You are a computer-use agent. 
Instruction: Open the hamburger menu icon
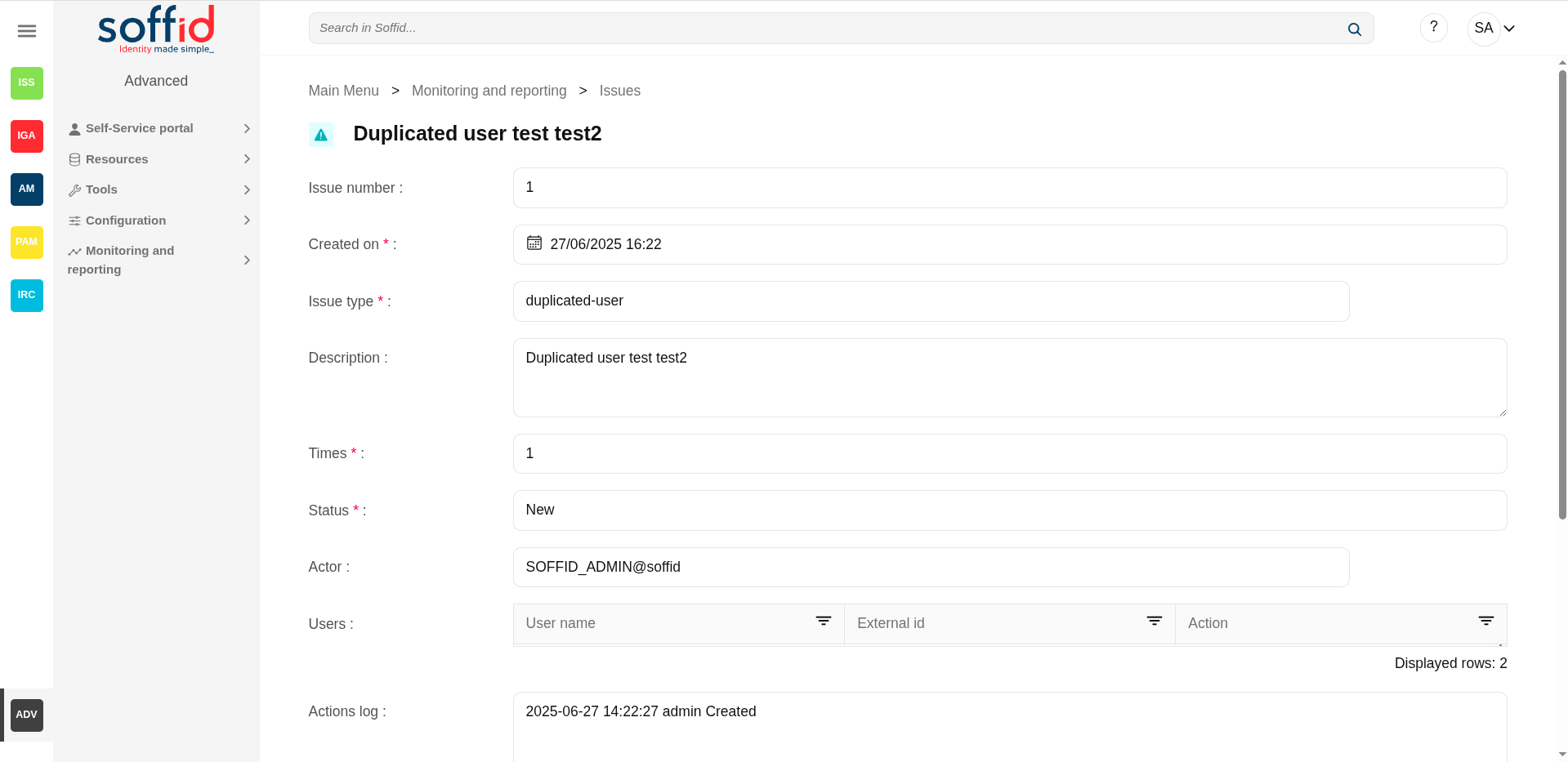[x=27, y=31]
